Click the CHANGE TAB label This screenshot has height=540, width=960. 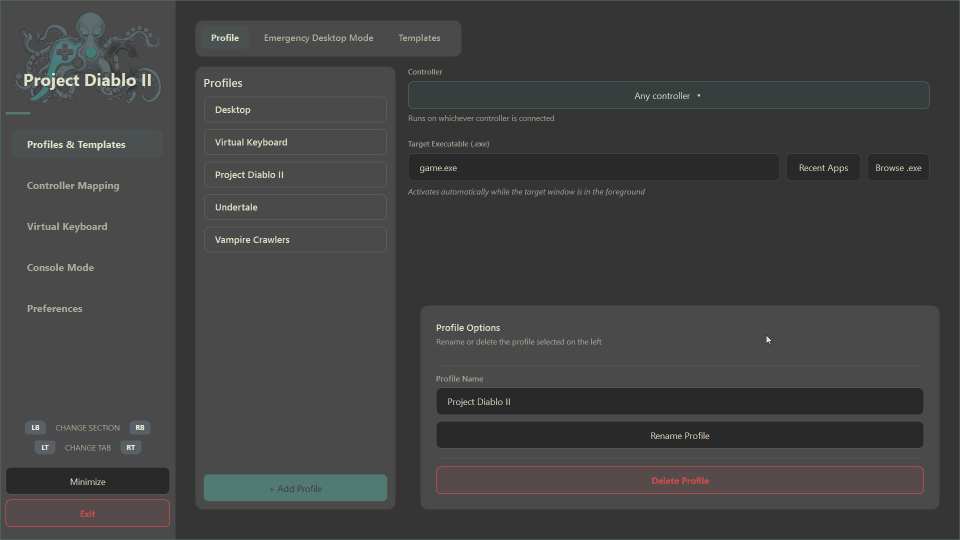click(88, 448)
